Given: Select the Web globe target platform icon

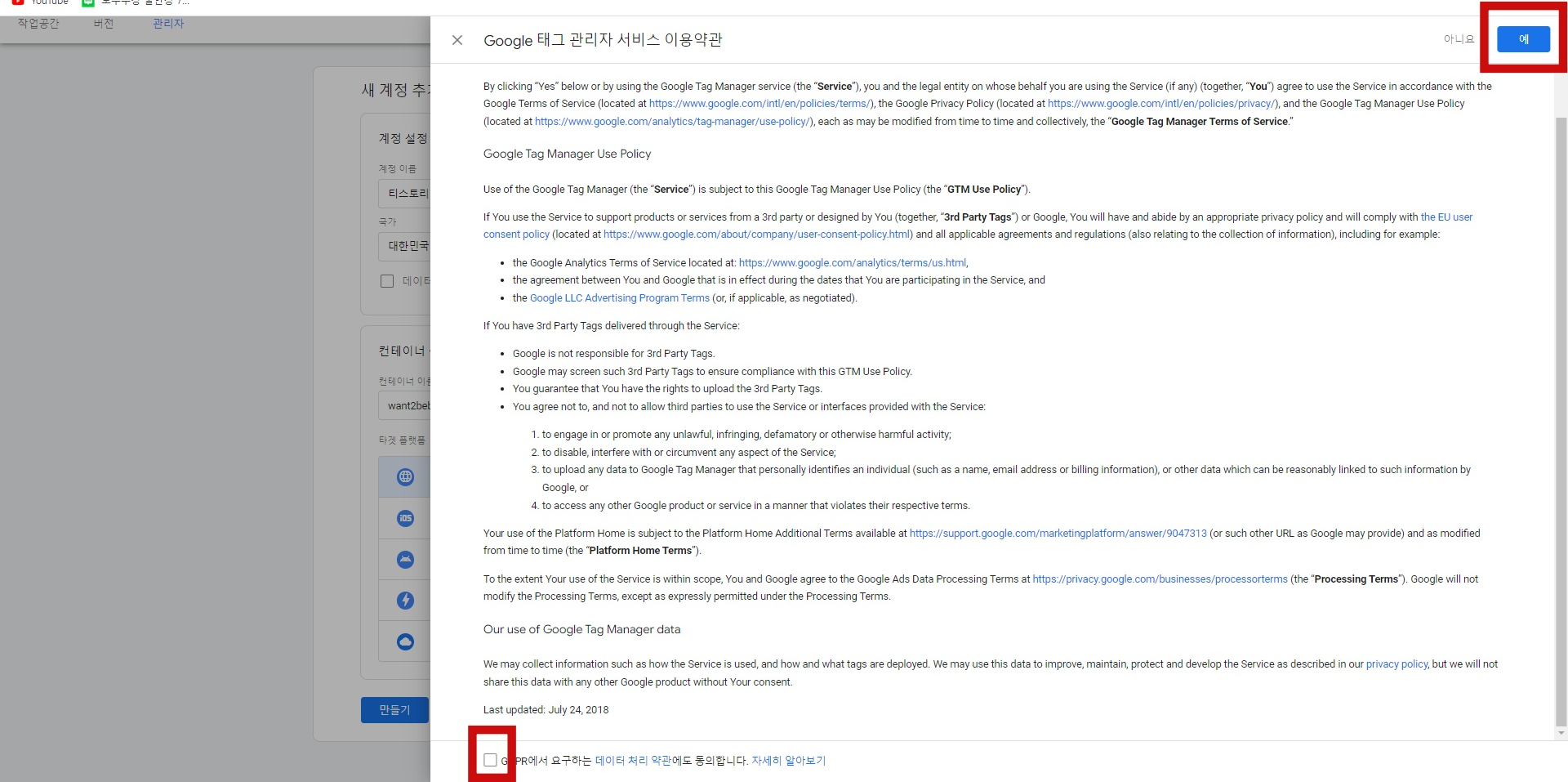Looking at the screenshot, I should click(405, 477).
